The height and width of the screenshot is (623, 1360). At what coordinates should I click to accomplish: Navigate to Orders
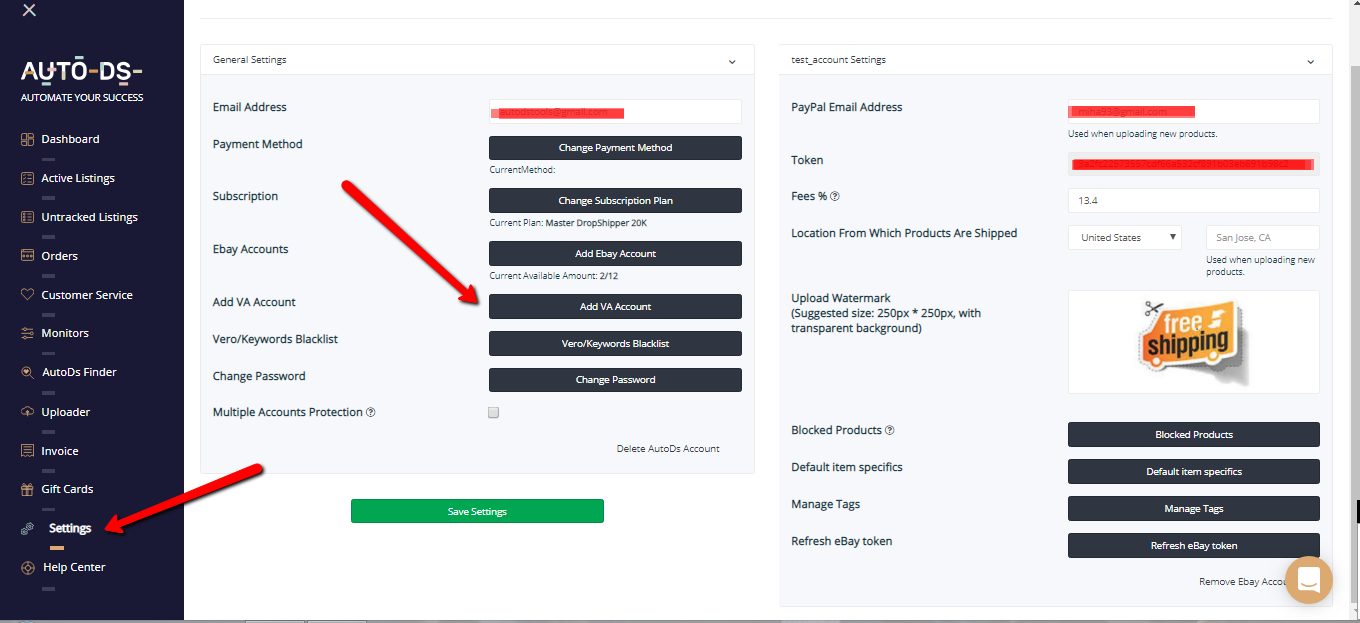click(x=59, y=256)
